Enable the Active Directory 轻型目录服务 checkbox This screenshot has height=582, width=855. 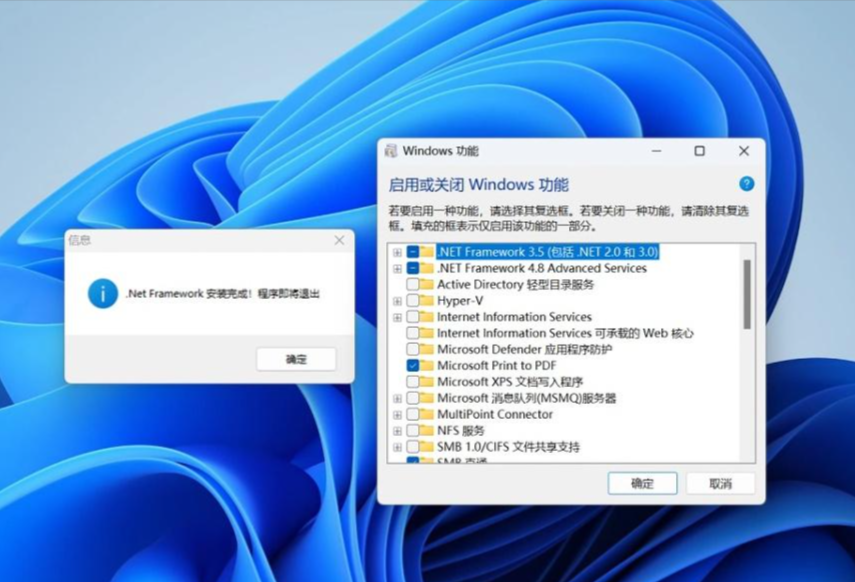[413, 285]
